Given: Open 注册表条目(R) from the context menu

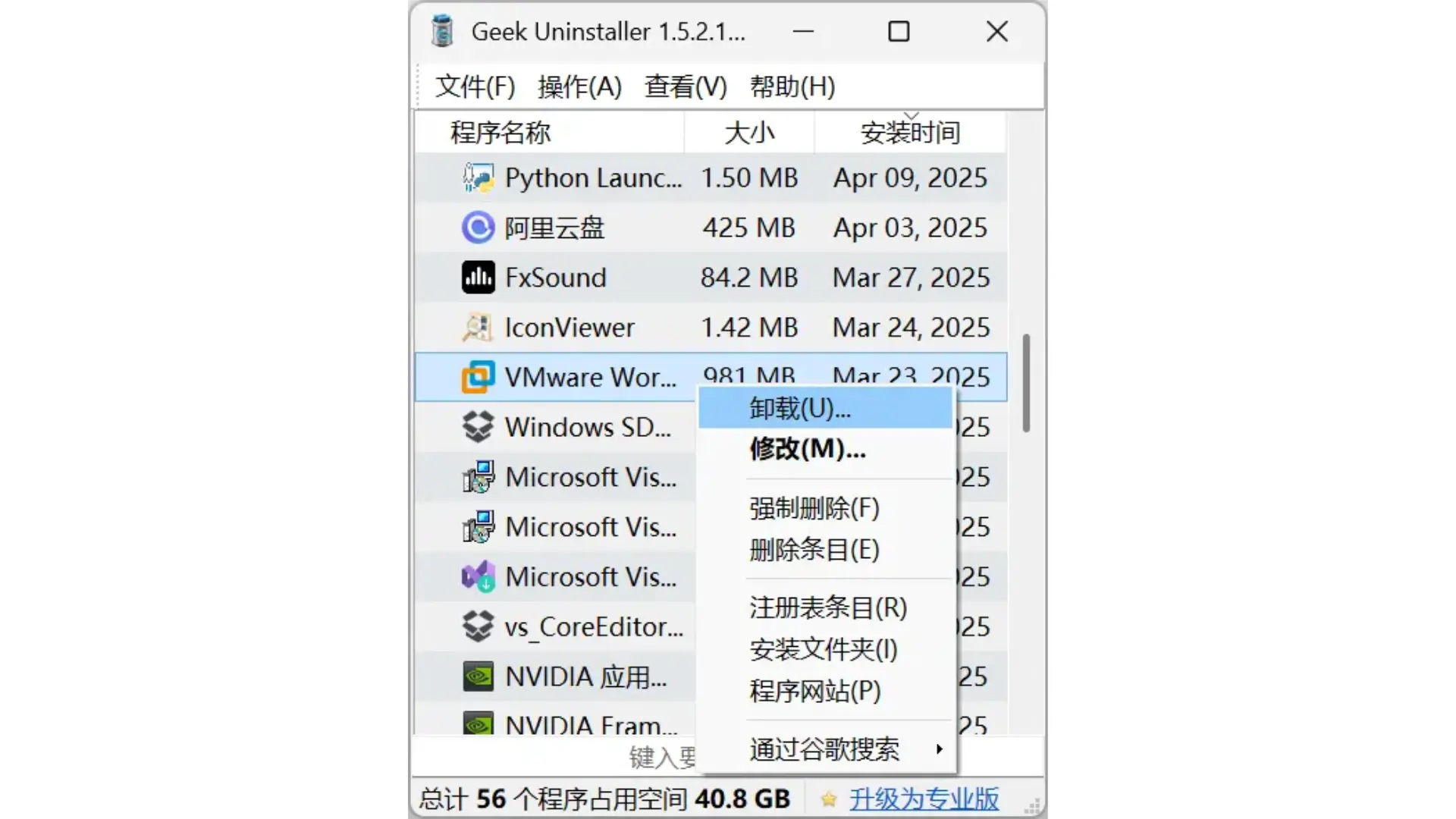Looking at the screenshot, I should [x=825, y=607].
